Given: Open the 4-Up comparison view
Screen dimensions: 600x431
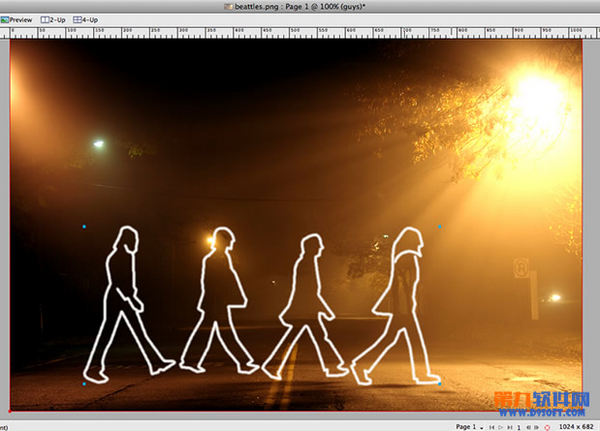Looking at the screenshot, I should click(x=86, y=19).
